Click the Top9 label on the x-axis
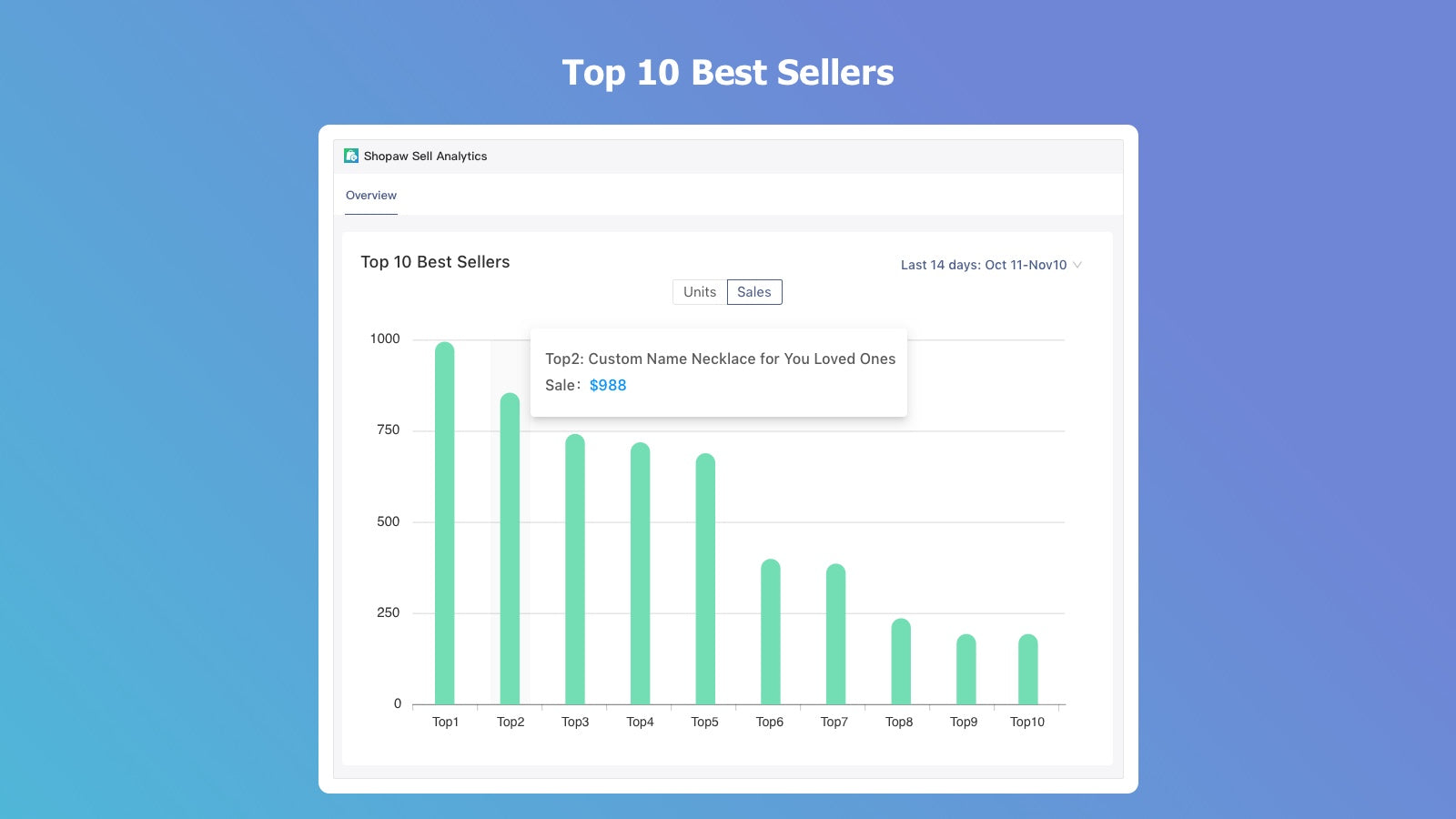Viewport: 1456px width, 819px height. click(963, 721)
